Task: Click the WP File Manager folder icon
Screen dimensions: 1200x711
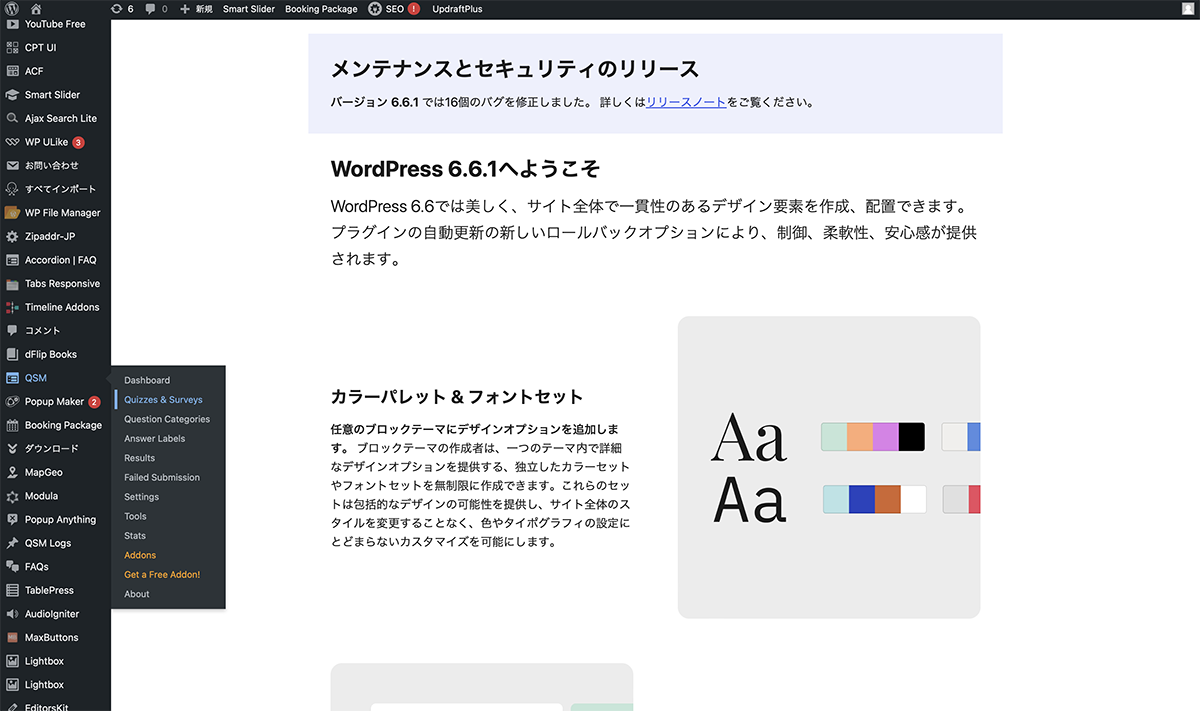Action: coord(12,213)
